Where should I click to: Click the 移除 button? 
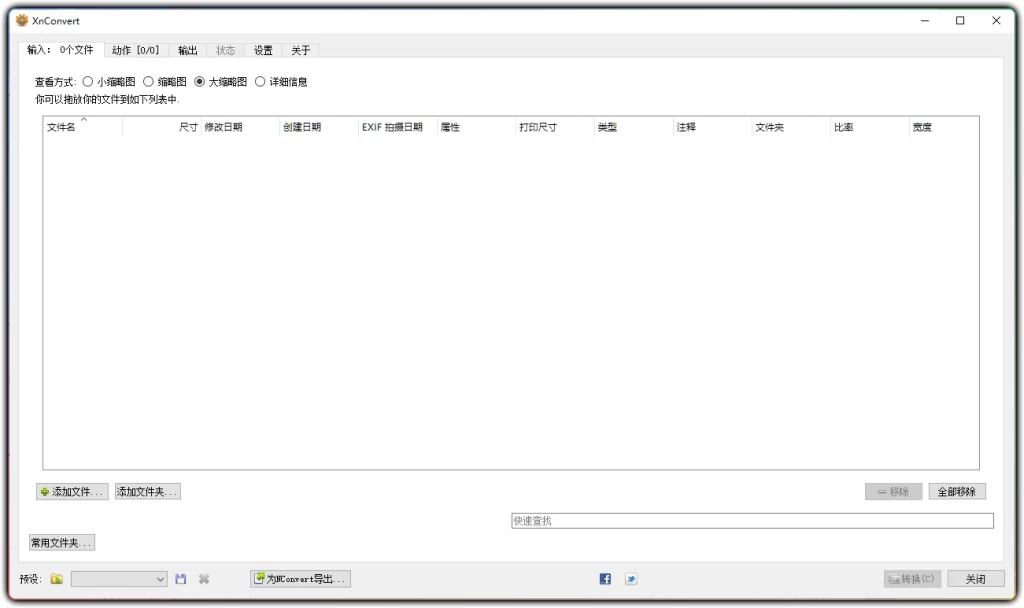[893, 492]
